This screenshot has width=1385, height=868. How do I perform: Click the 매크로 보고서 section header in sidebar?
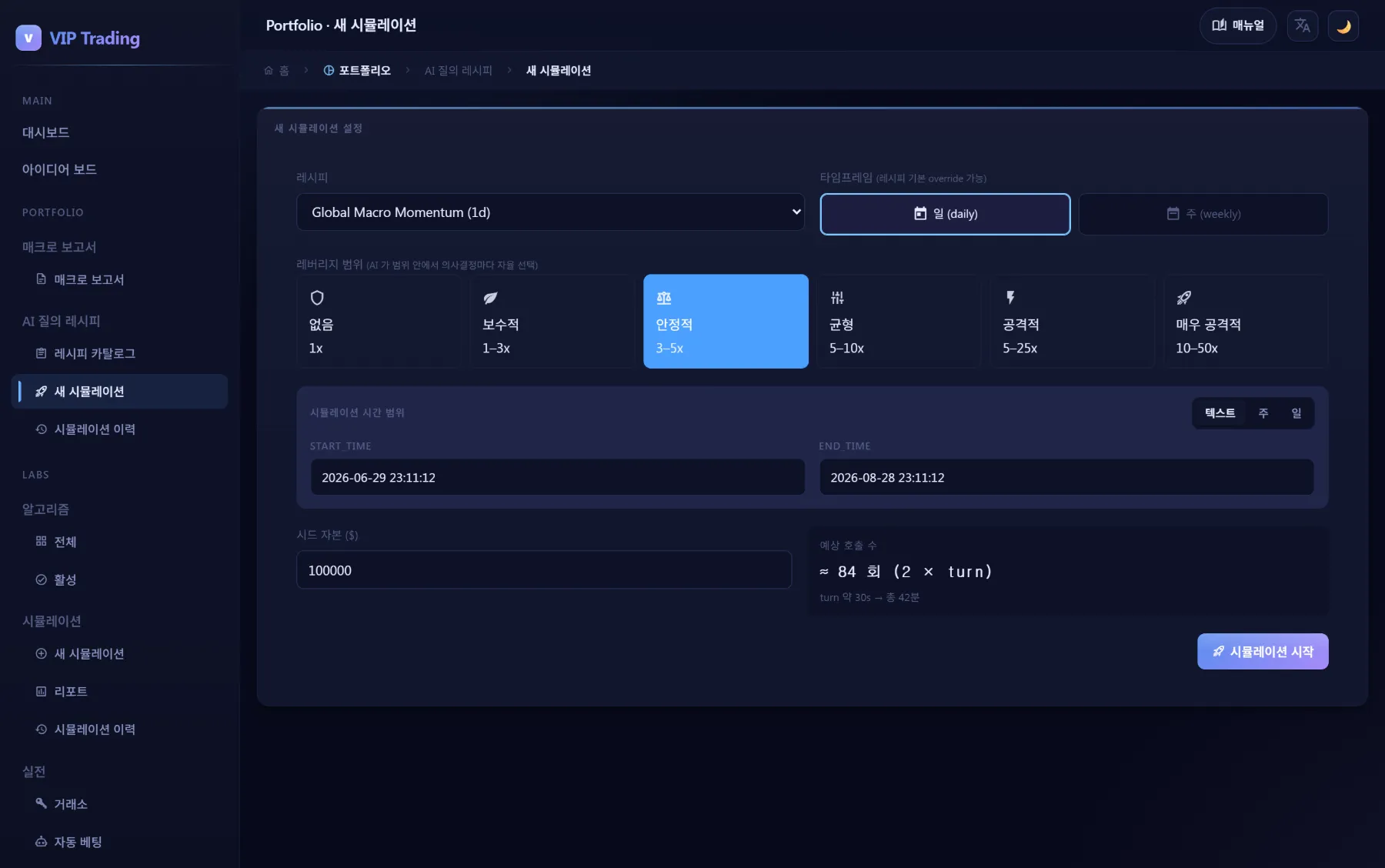[59, 247]
